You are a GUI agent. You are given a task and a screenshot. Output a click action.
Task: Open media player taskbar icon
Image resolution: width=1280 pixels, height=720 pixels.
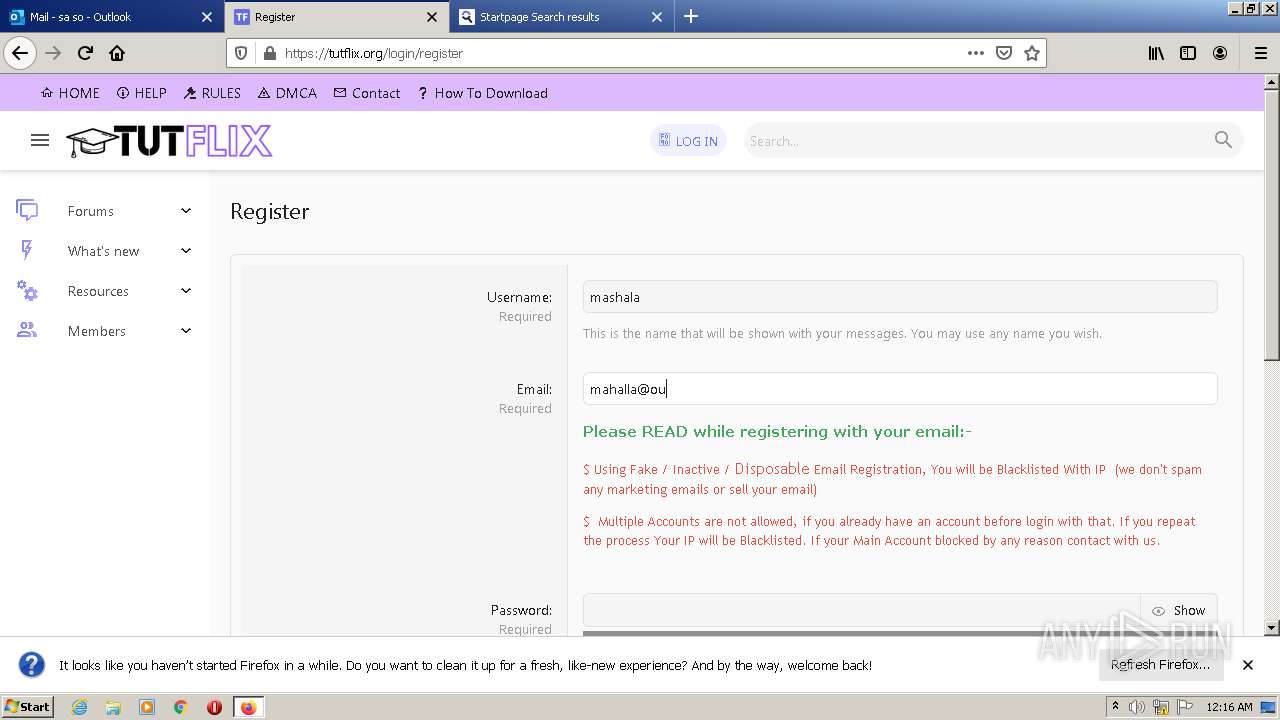click(147, 707)
